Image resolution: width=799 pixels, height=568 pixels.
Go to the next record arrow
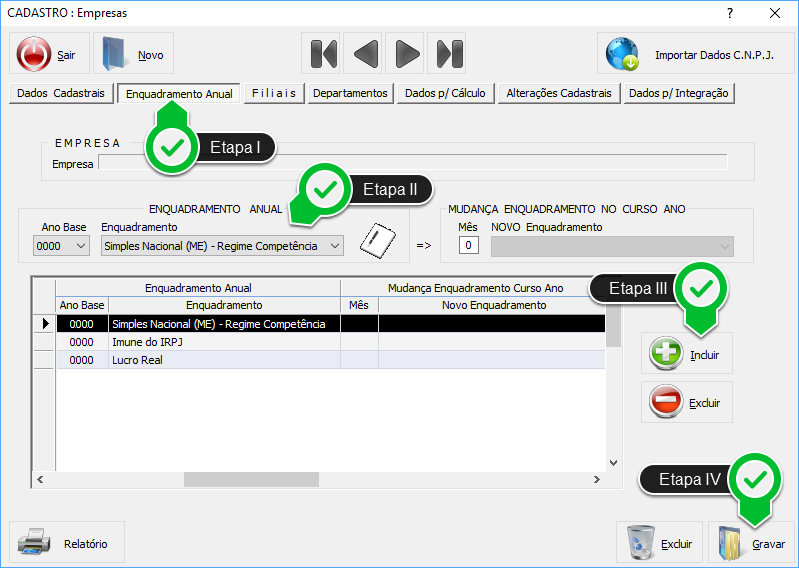pos(406,53)
